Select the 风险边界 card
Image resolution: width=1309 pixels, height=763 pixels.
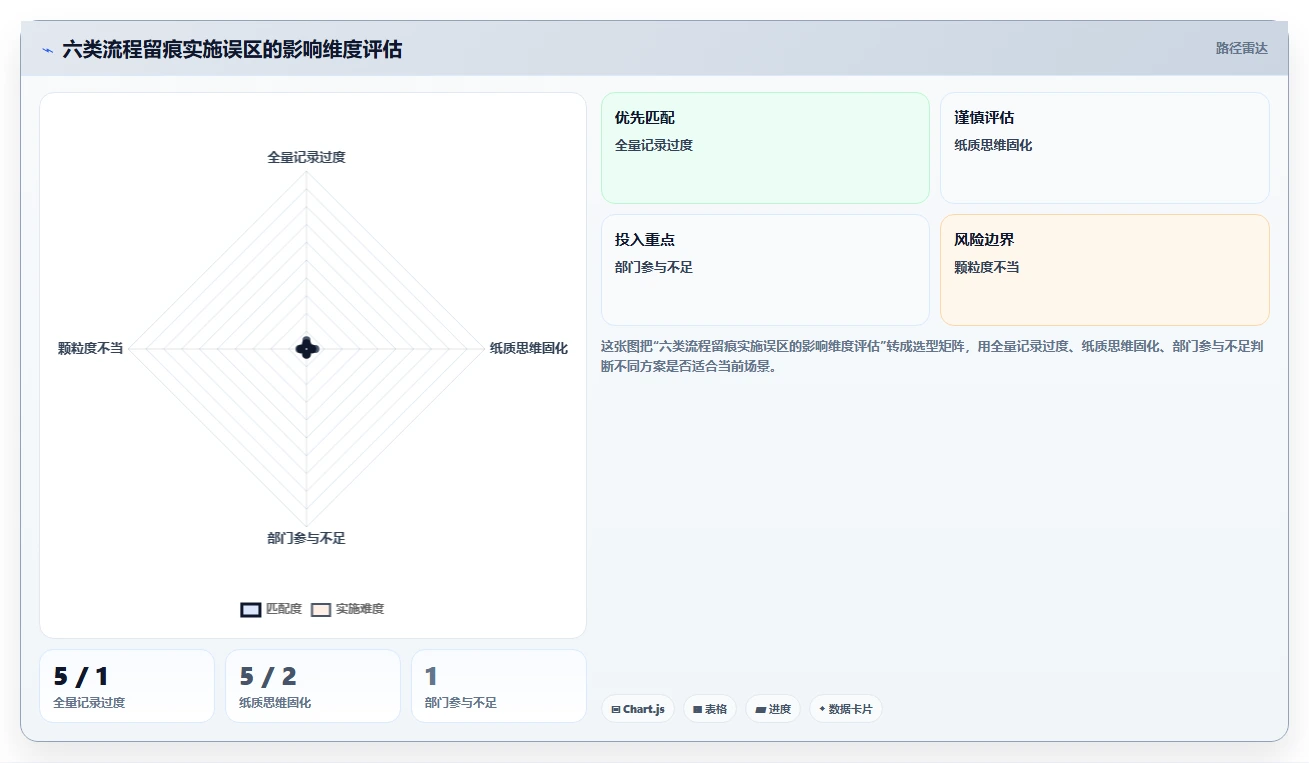point(1105,270)
